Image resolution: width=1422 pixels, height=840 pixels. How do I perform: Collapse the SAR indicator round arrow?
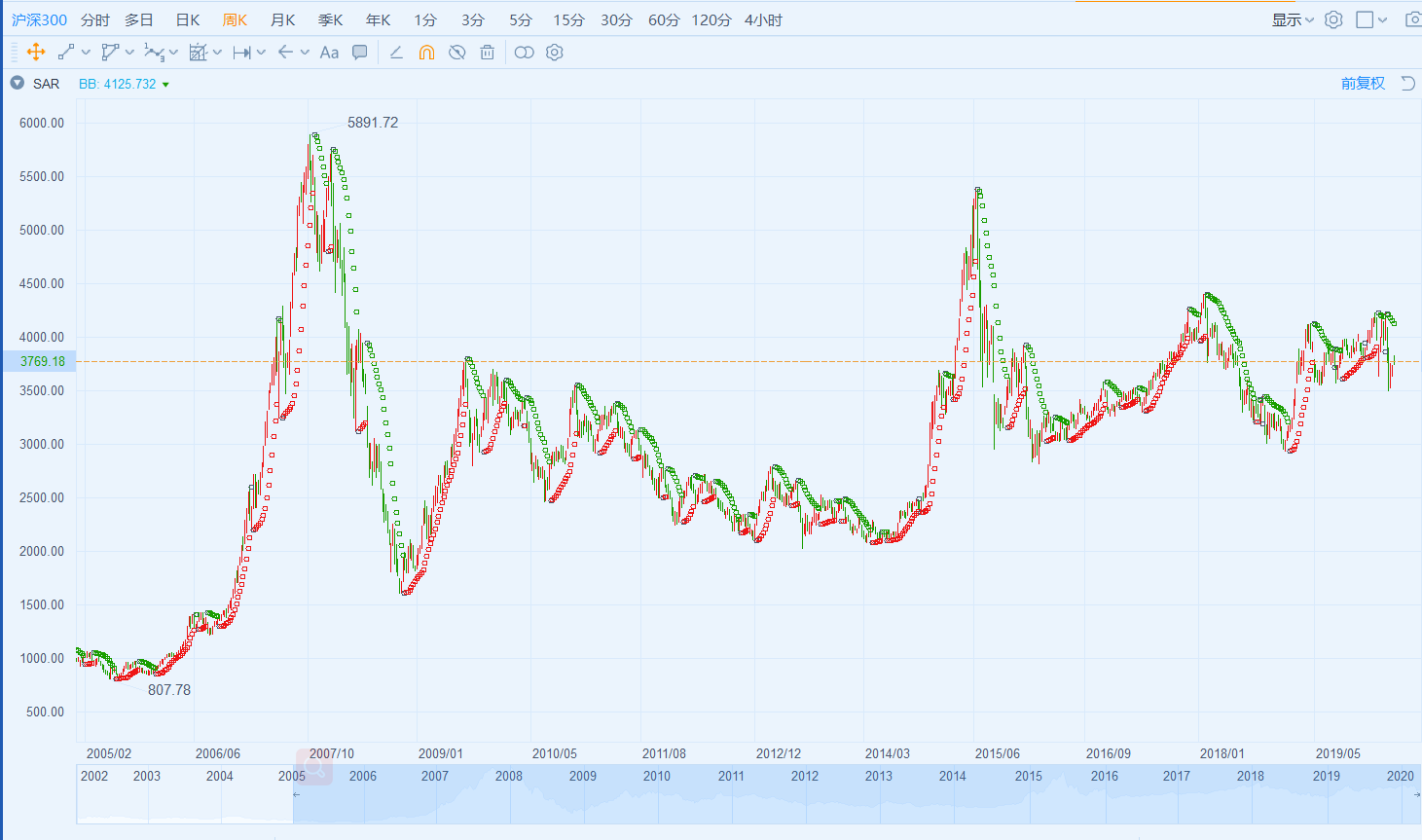coord(17,83)
